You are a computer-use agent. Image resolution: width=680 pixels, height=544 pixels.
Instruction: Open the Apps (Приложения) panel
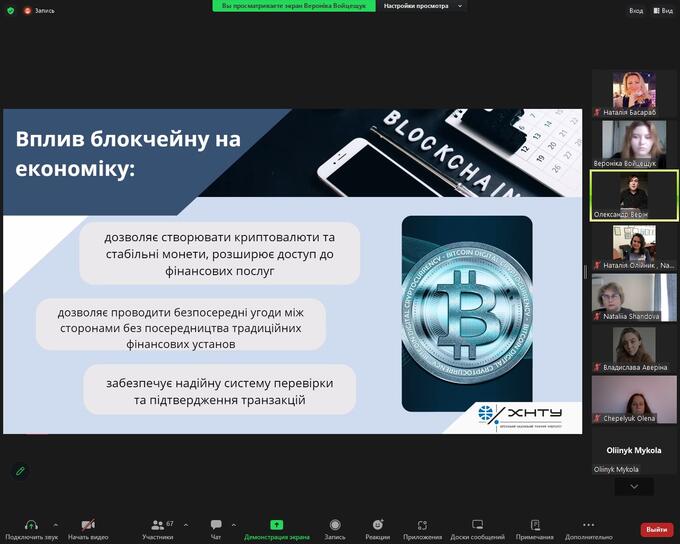(x=422, y=526)
